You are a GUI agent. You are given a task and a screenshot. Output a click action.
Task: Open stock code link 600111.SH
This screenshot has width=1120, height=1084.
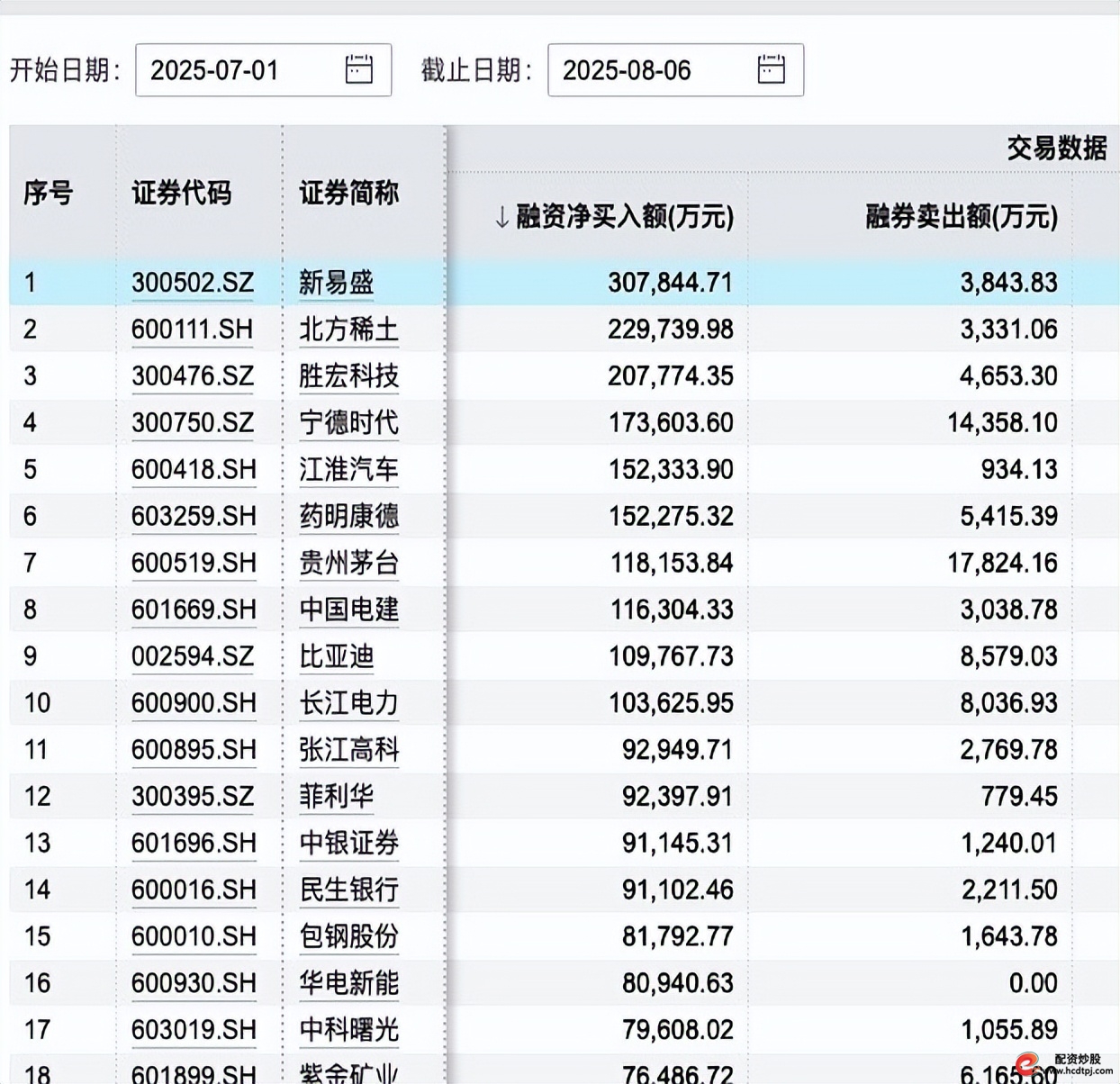tap(192, 330)
